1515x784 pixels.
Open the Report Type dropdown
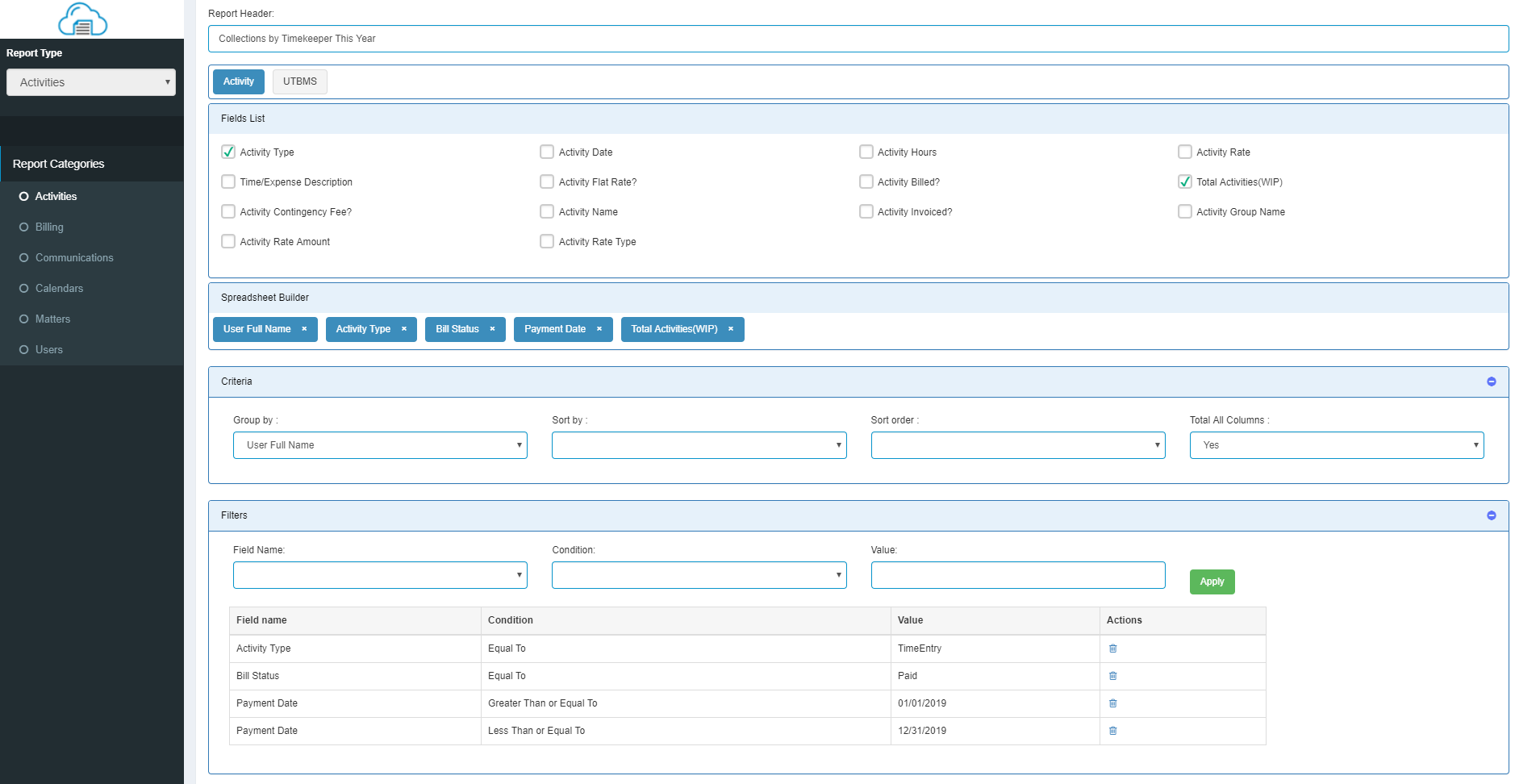[91, 82]
